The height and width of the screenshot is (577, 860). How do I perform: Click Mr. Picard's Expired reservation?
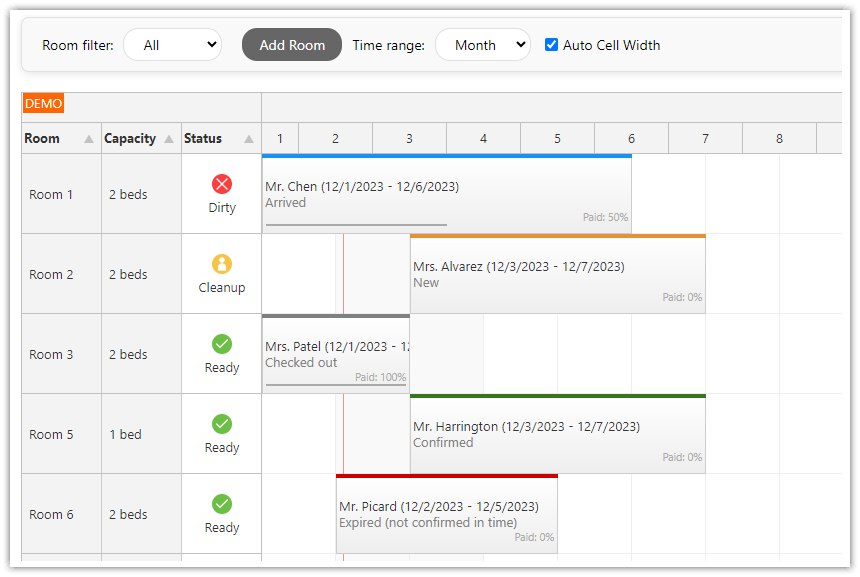(446, 514)
